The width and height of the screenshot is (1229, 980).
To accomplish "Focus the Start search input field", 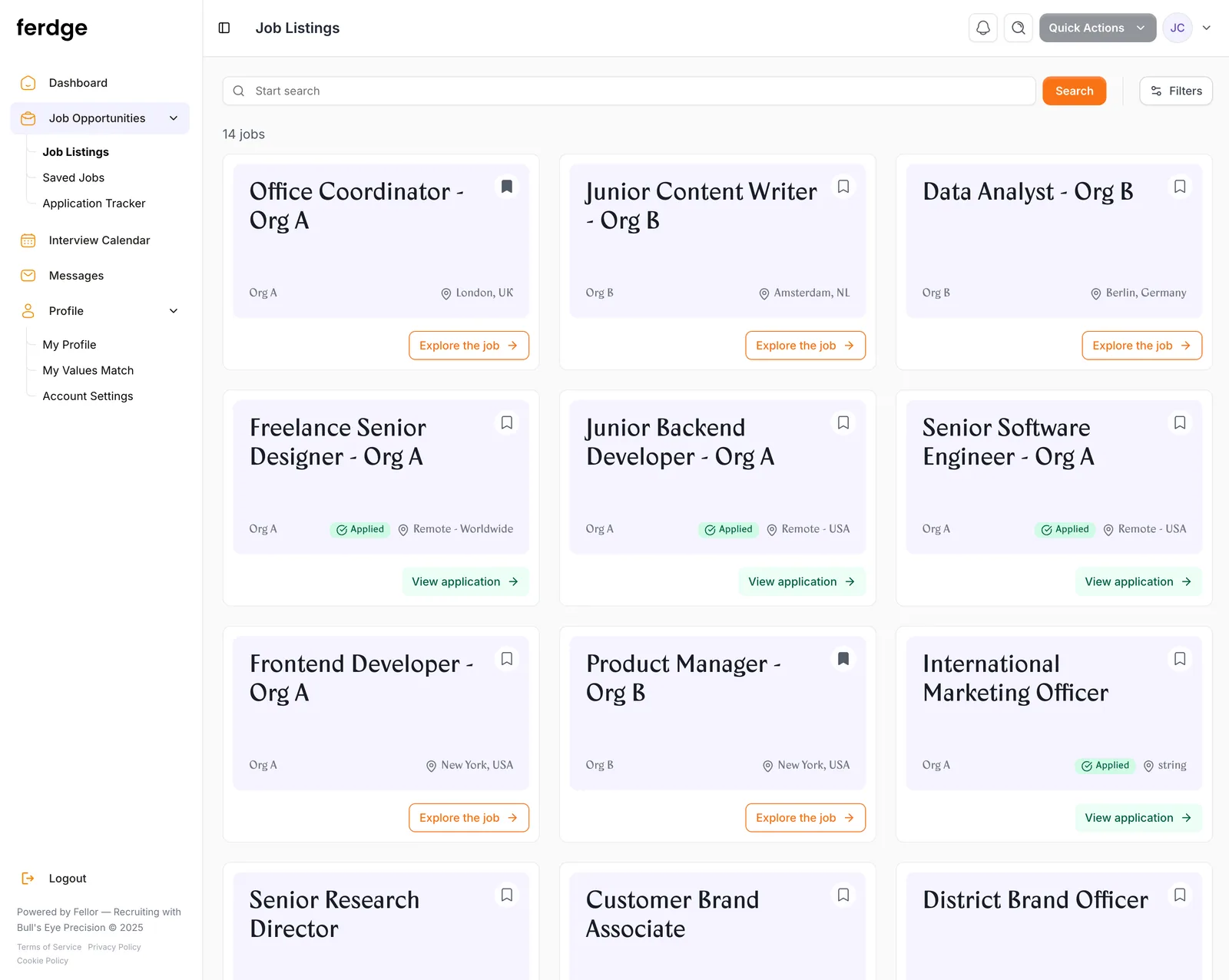I will 629,91.
